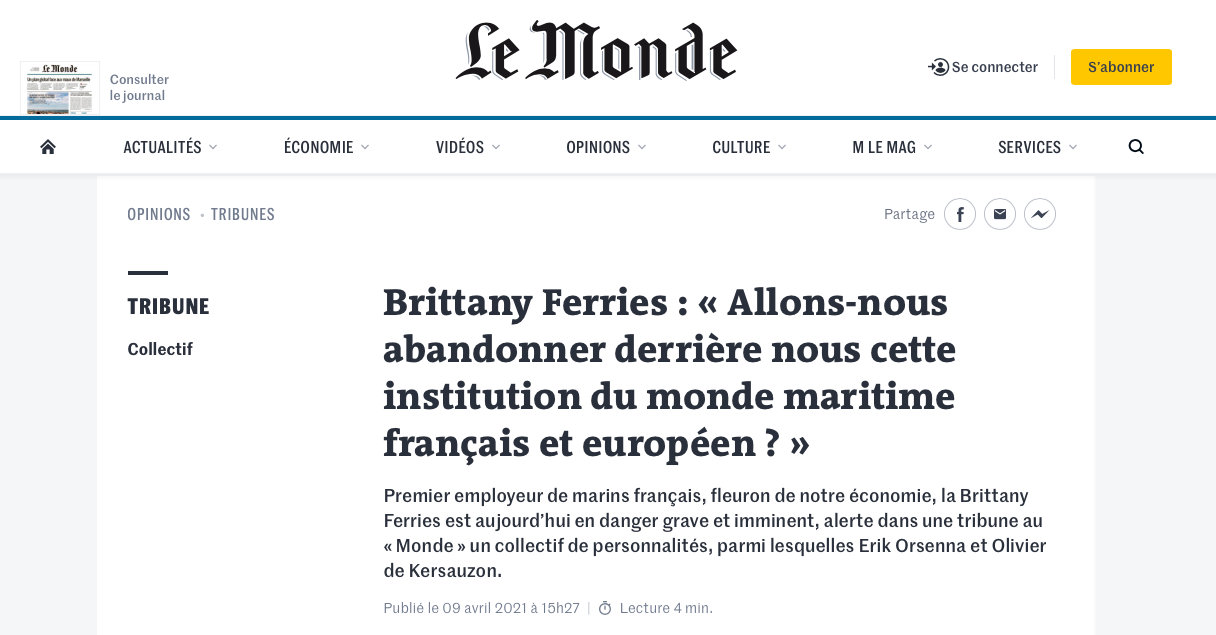
Task: Open the Culture navigation menu
Action: 749,147
